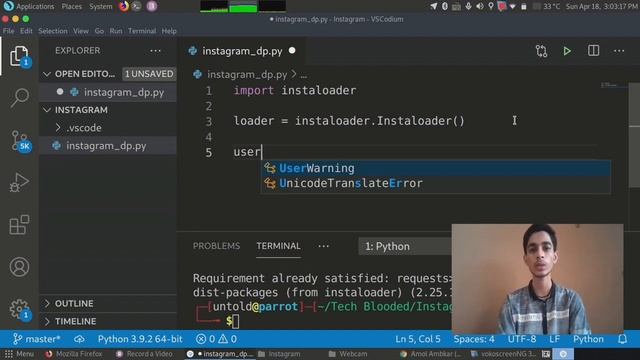Pick the UnicodeTranslateError suggestion
Image resolution: width=640 pixels, height=360 pixels.
(x=436, y=183)
